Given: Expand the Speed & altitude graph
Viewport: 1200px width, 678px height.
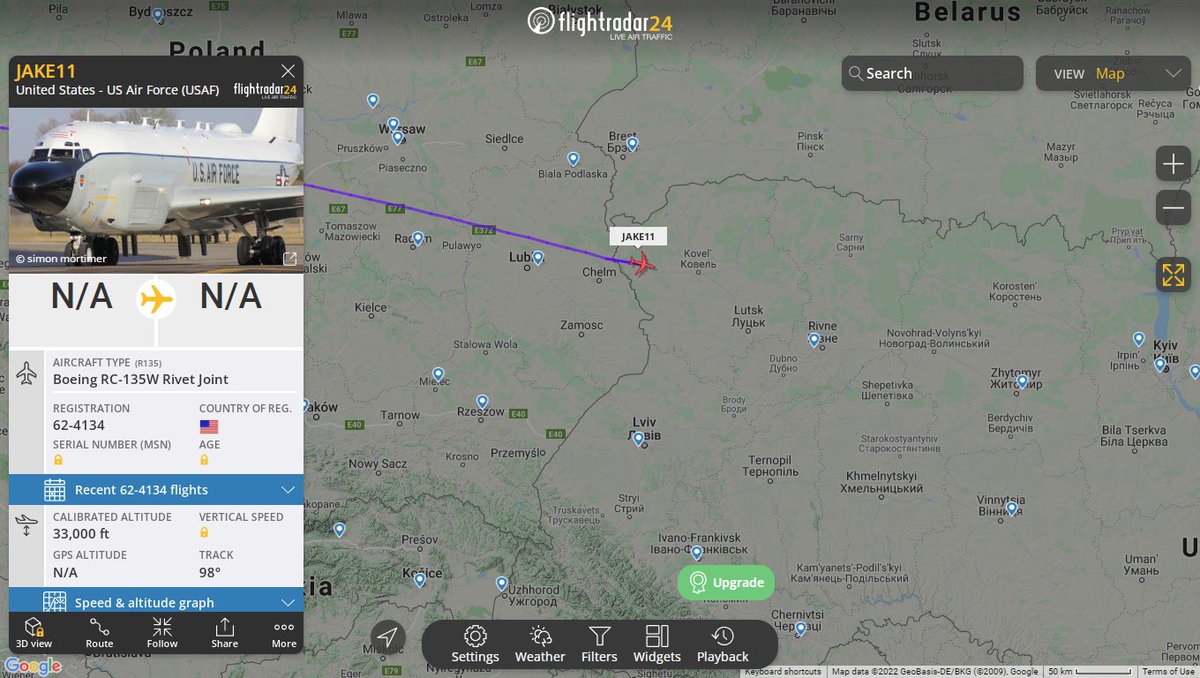Looking at the screenshot, I should [156, 602].
